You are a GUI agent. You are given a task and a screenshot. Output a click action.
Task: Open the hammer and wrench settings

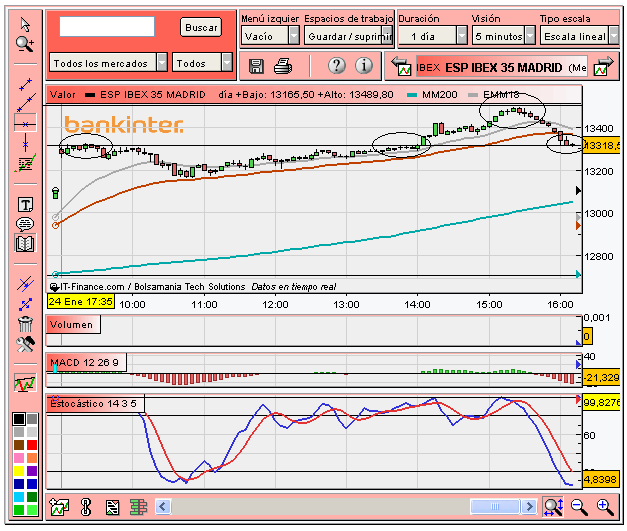[25, 344]
